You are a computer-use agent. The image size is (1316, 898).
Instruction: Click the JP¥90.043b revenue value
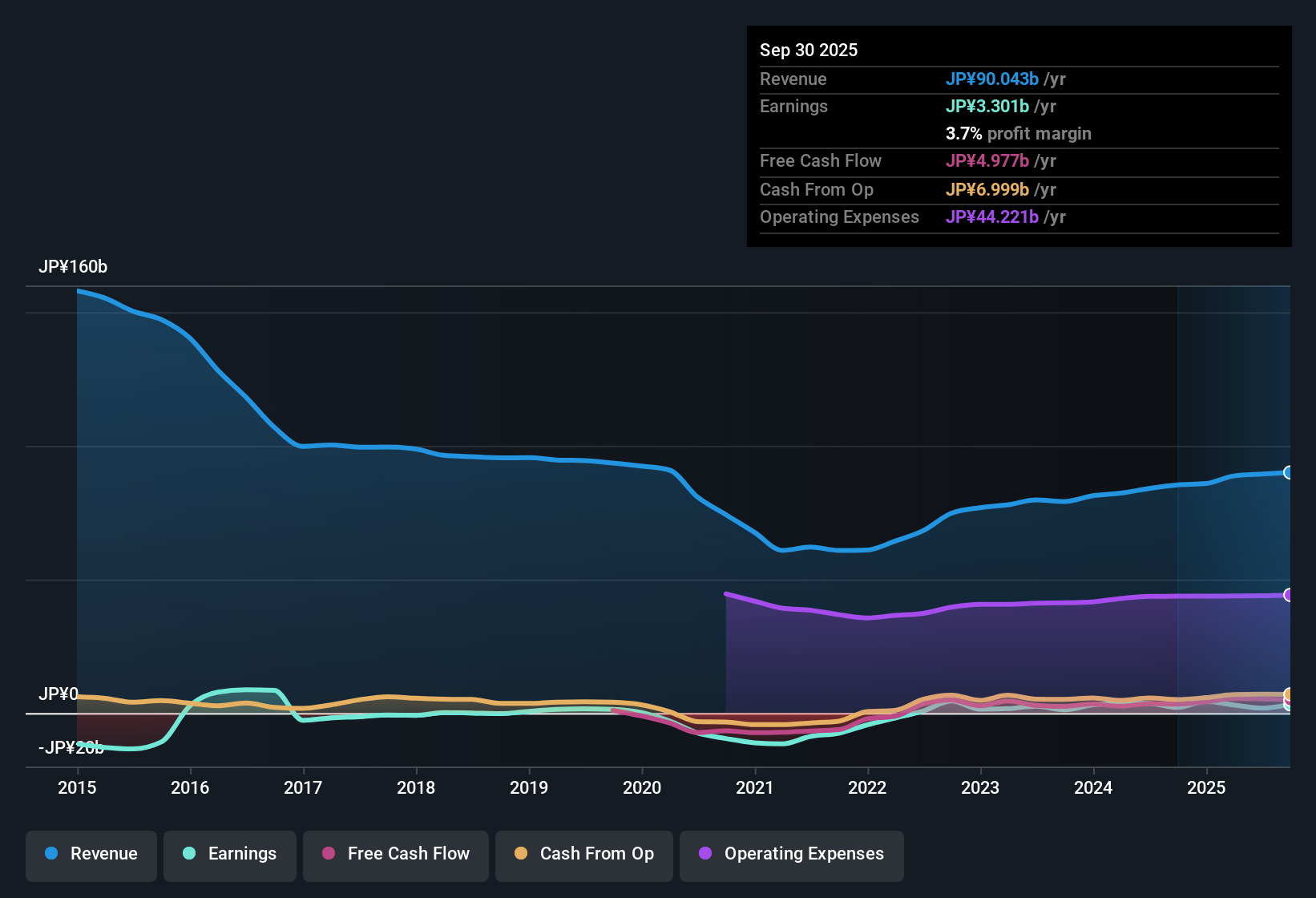pos(993,79)
